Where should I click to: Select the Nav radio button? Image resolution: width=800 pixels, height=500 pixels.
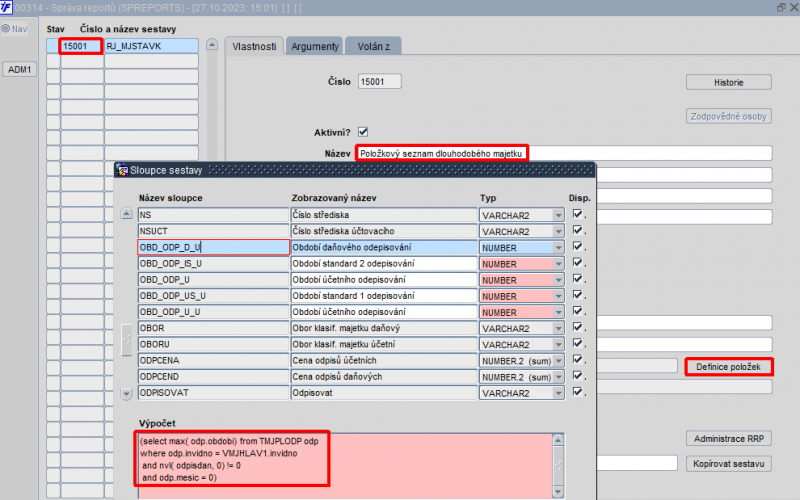point(6,29)
